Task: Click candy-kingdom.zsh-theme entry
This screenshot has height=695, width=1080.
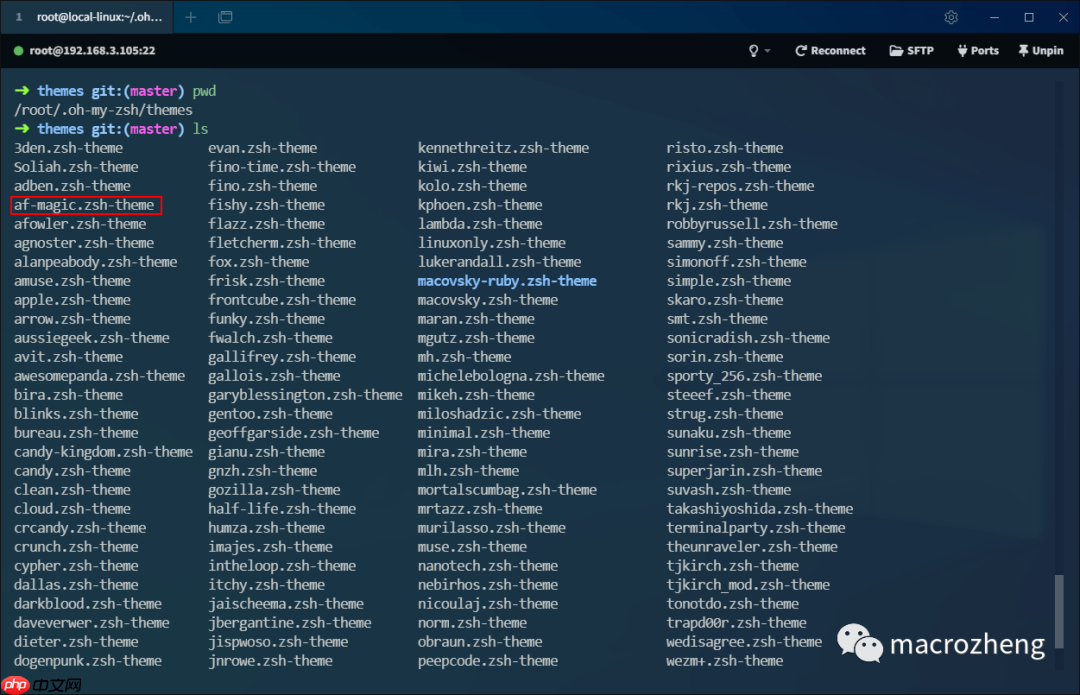Action: (103, 452)
